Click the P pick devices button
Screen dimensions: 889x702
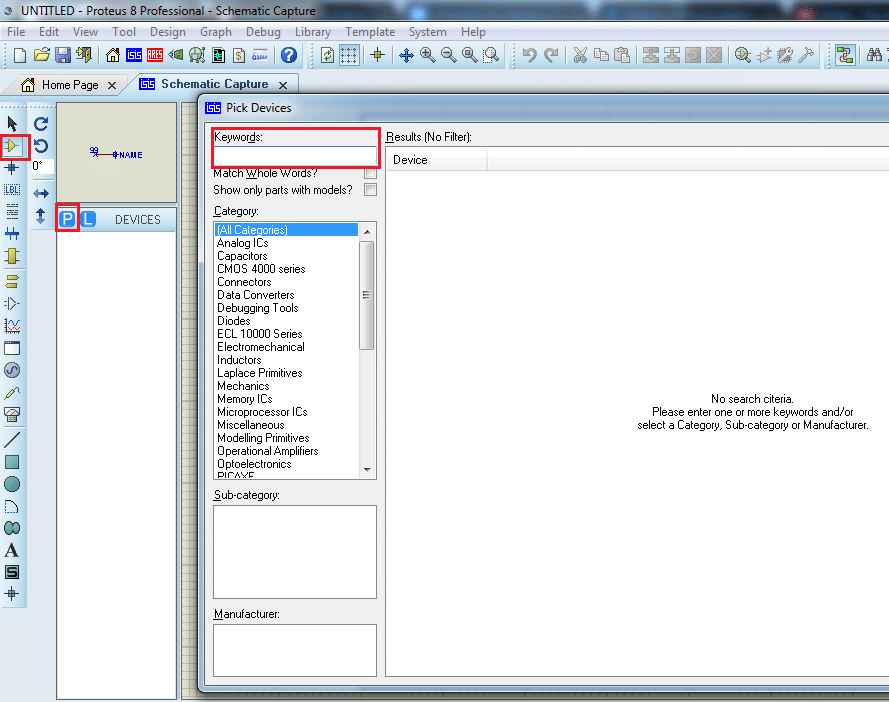67,219
